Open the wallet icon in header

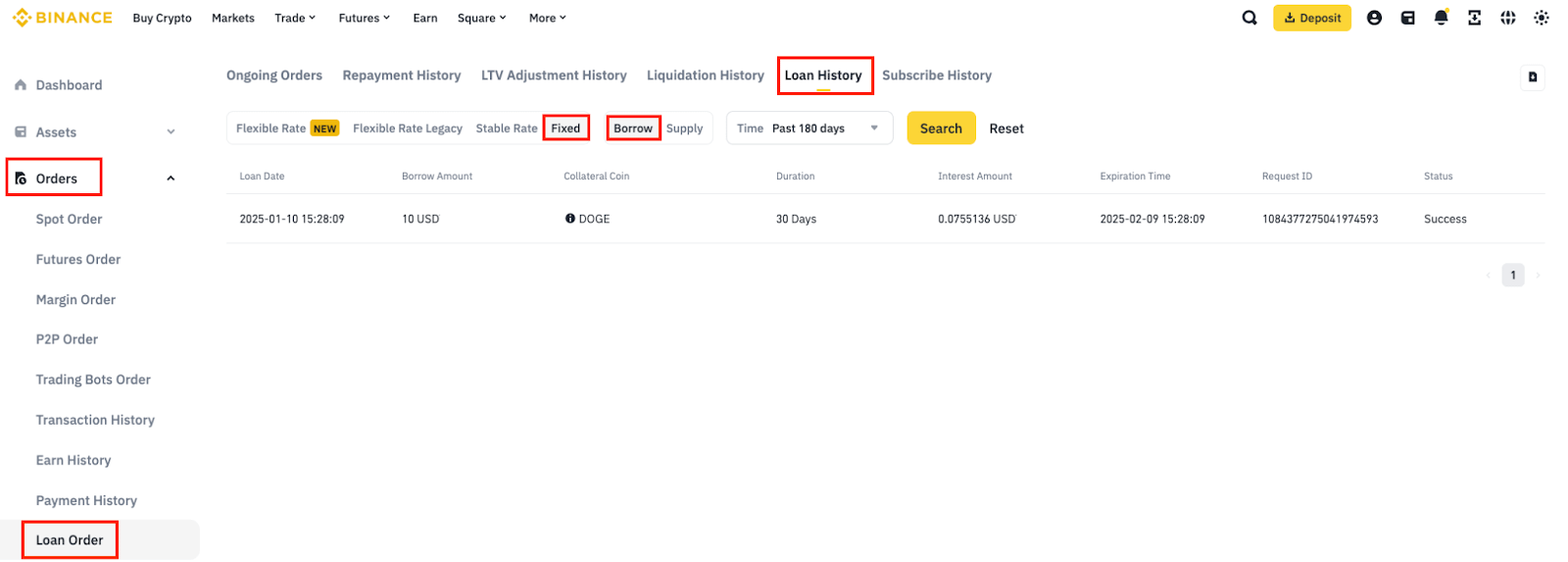(x=1407, y=18)
